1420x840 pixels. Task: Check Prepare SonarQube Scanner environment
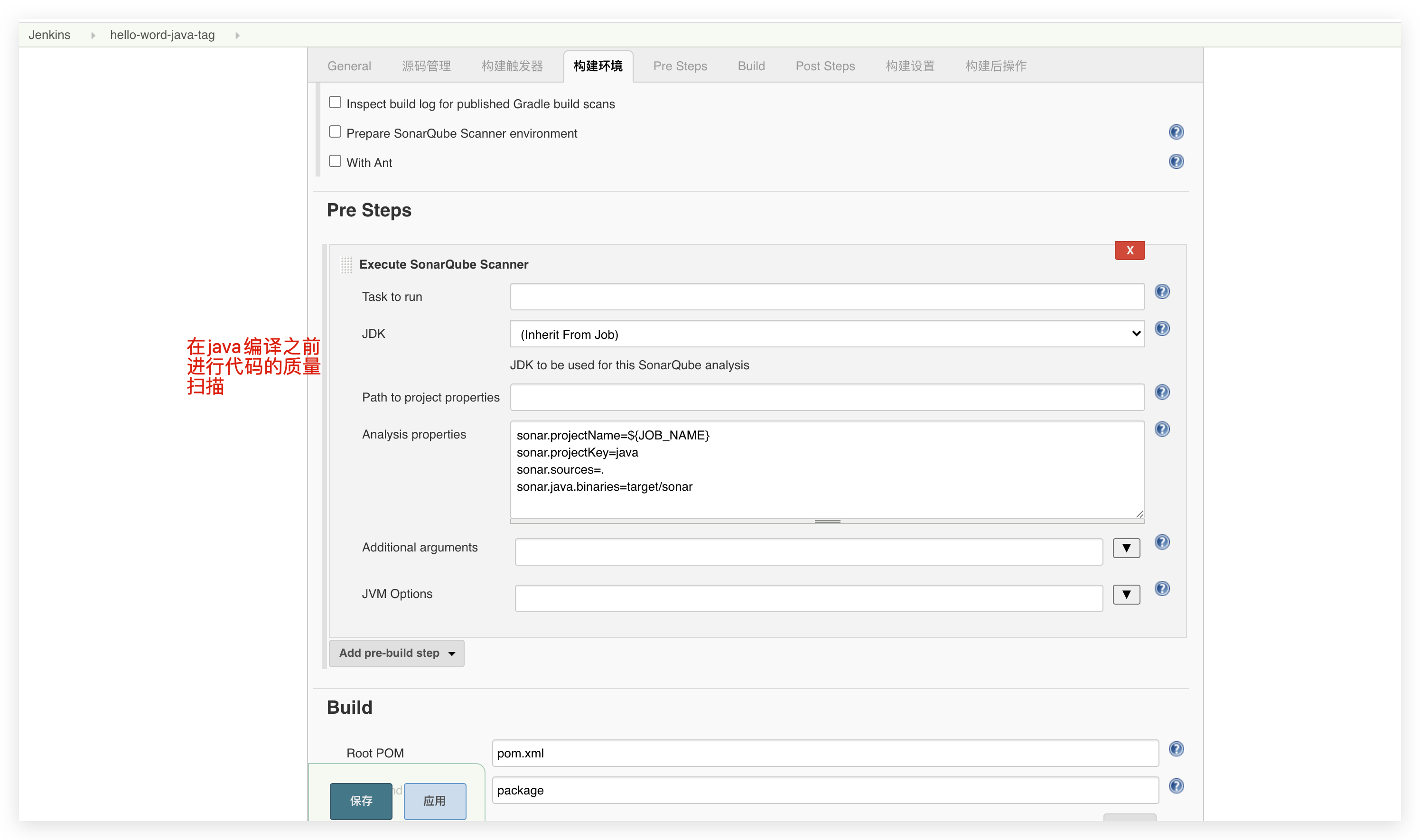coord(335,132)
